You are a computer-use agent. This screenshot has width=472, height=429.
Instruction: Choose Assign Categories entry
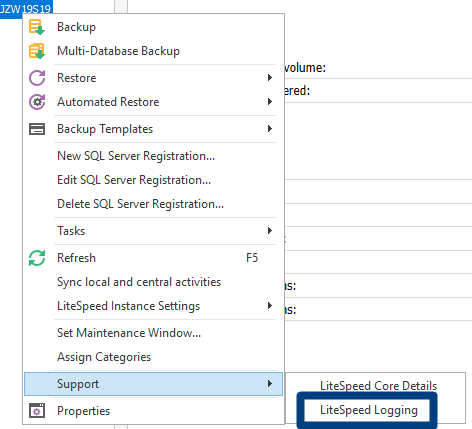(x=104, y=357)
